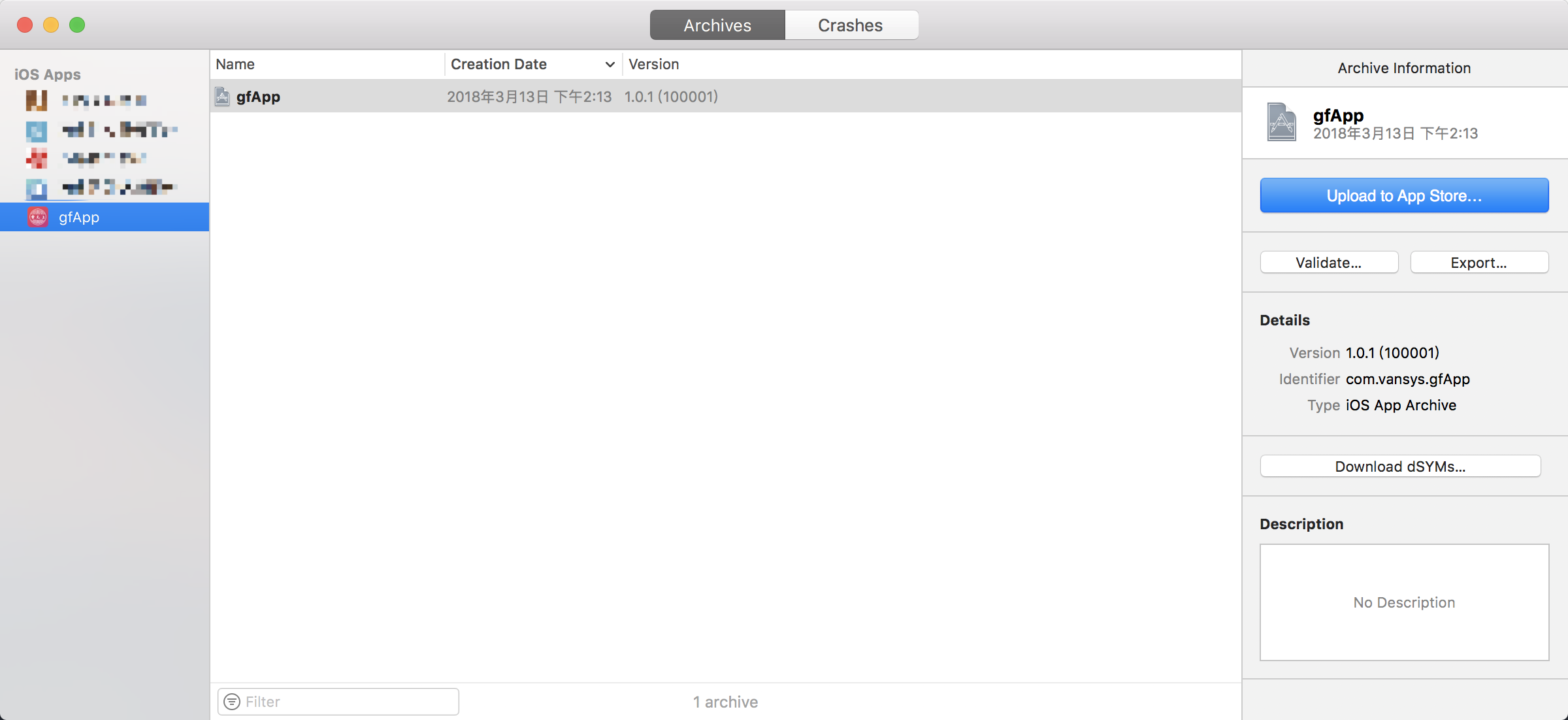Viewport: 1568px width, 720px height.
Task: Select the fourth blurred app in sidebar
Action: [105, 188]
